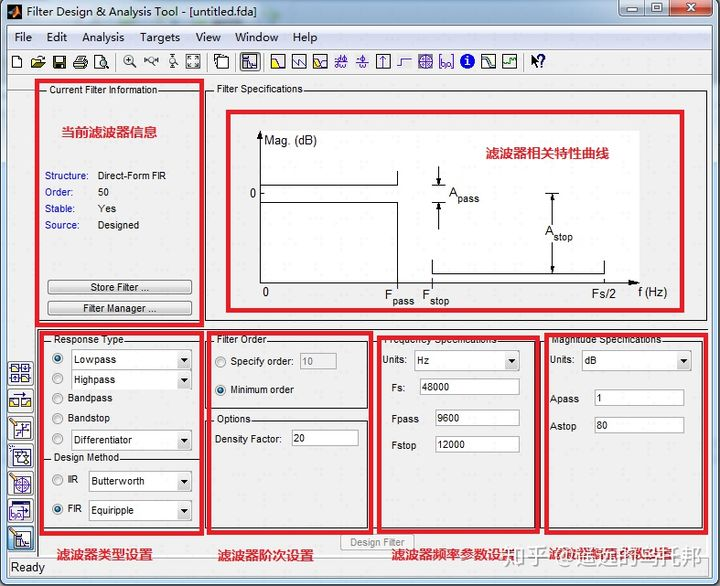This screenshot has width=720, height=586.
Task: Expand the Highpass type dropdown
Action: point(184,380)
